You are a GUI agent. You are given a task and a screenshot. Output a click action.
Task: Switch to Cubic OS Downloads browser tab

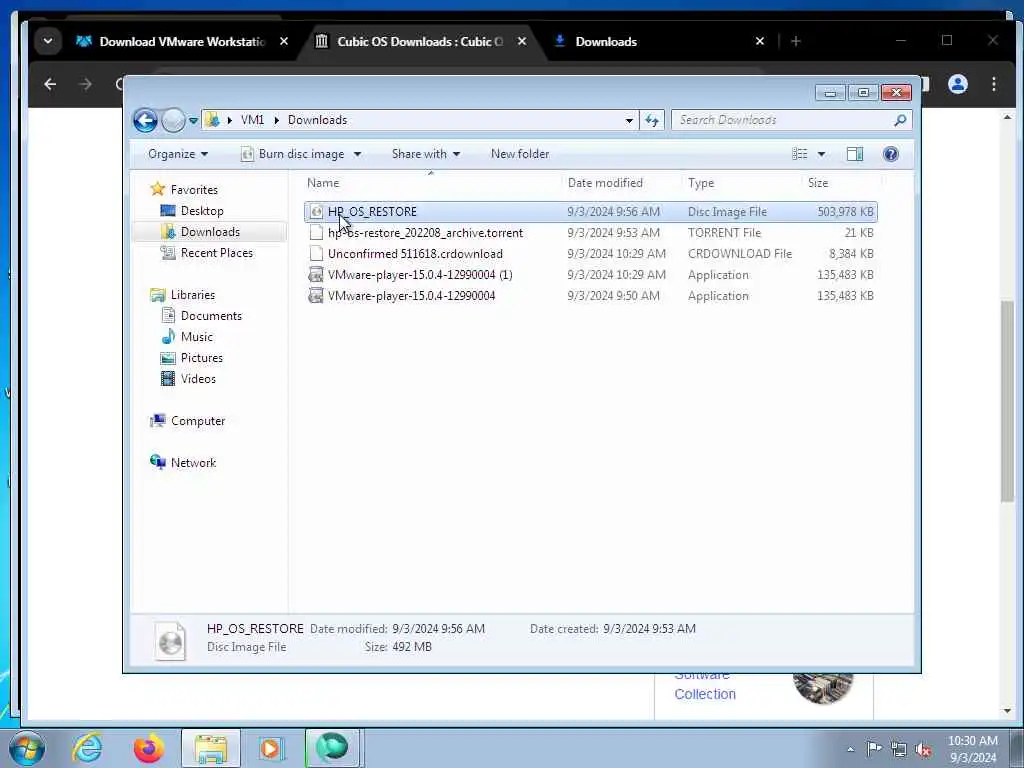coord(421,42)
